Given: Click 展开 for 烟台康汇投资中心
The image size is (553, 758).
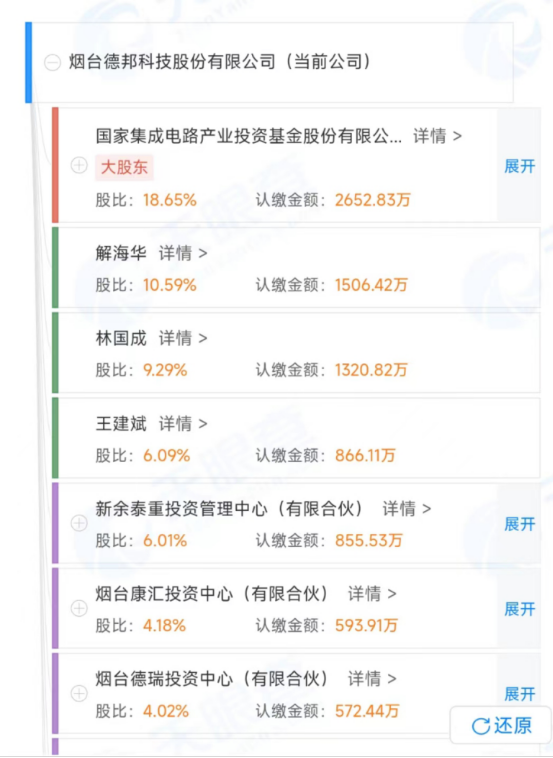Looking at the screenshot, I should pyautogui.click(x=520, y=609).
